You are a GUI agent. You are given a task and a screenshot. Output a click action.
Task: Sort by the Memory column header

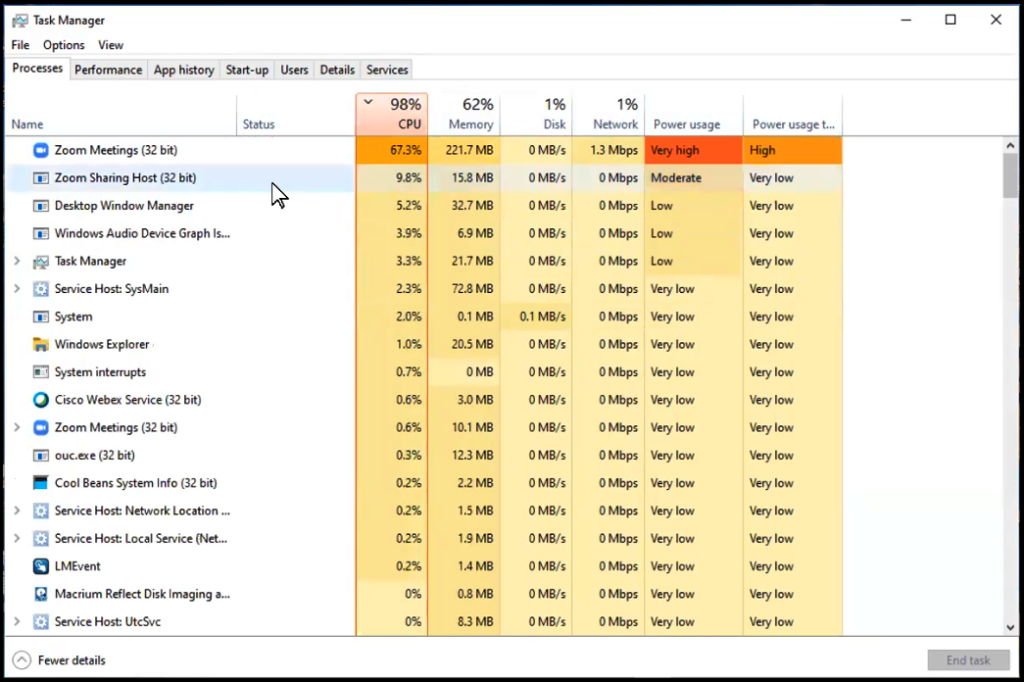[464, 114]
